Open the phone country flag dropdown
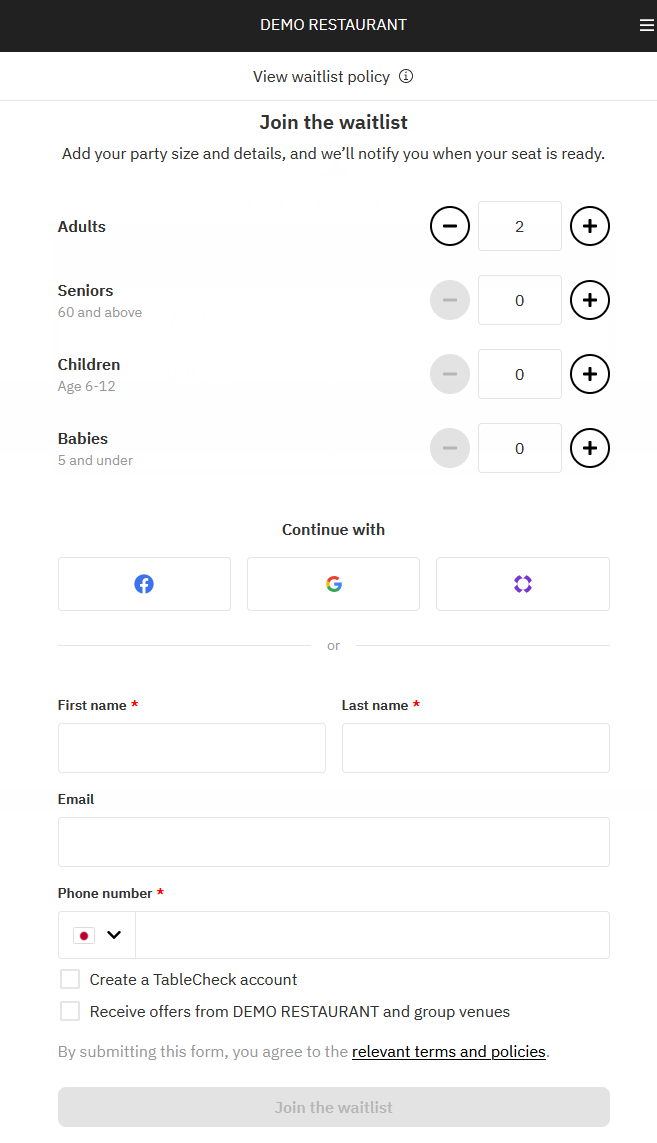This screenshot has width=657, height=1143. pyautogui.click(x=97, y=935)
